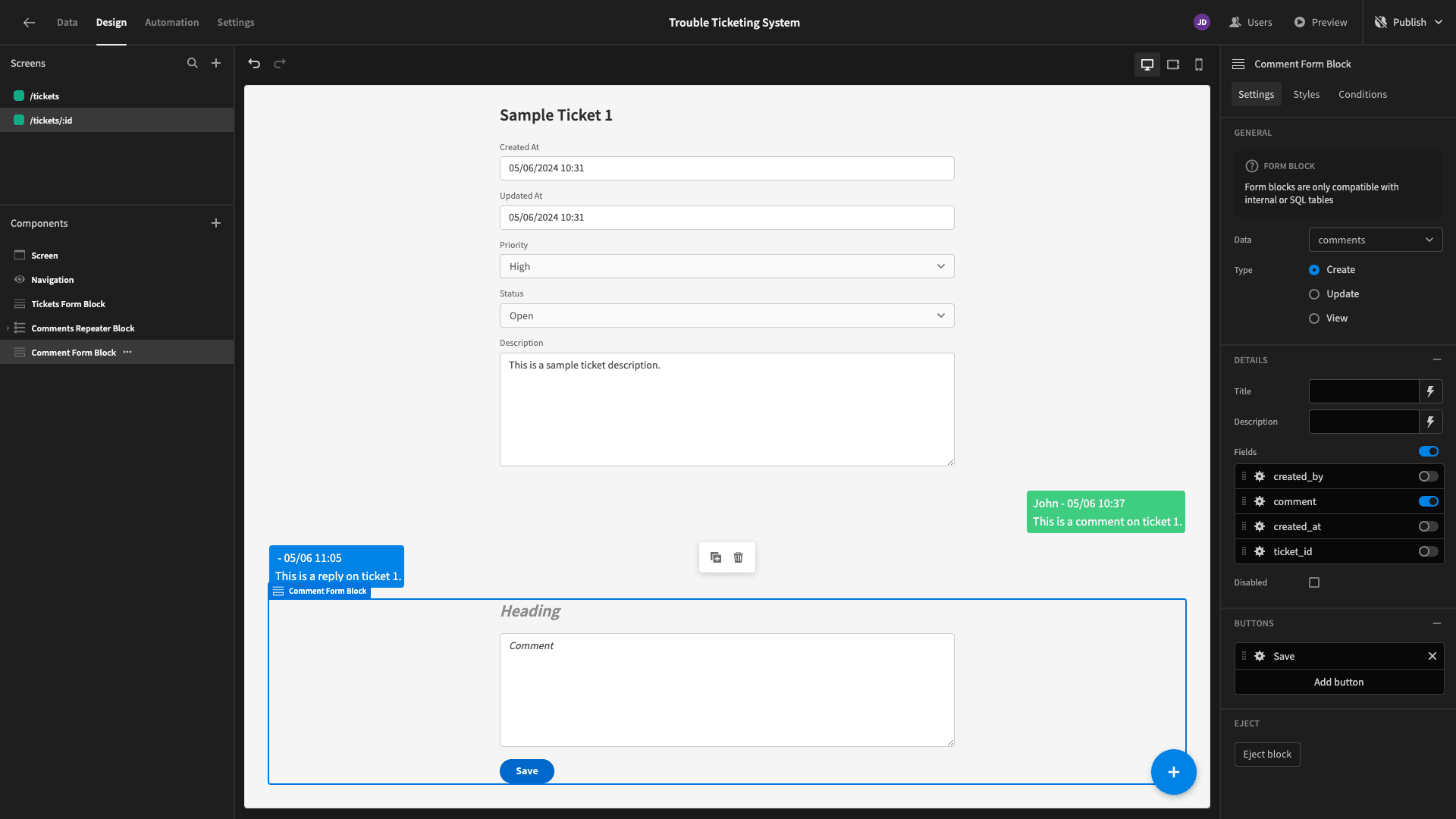This screenshot has width=1456, height=819.
Task: Disable the comment field toggle
Action: click(1429, 502)
